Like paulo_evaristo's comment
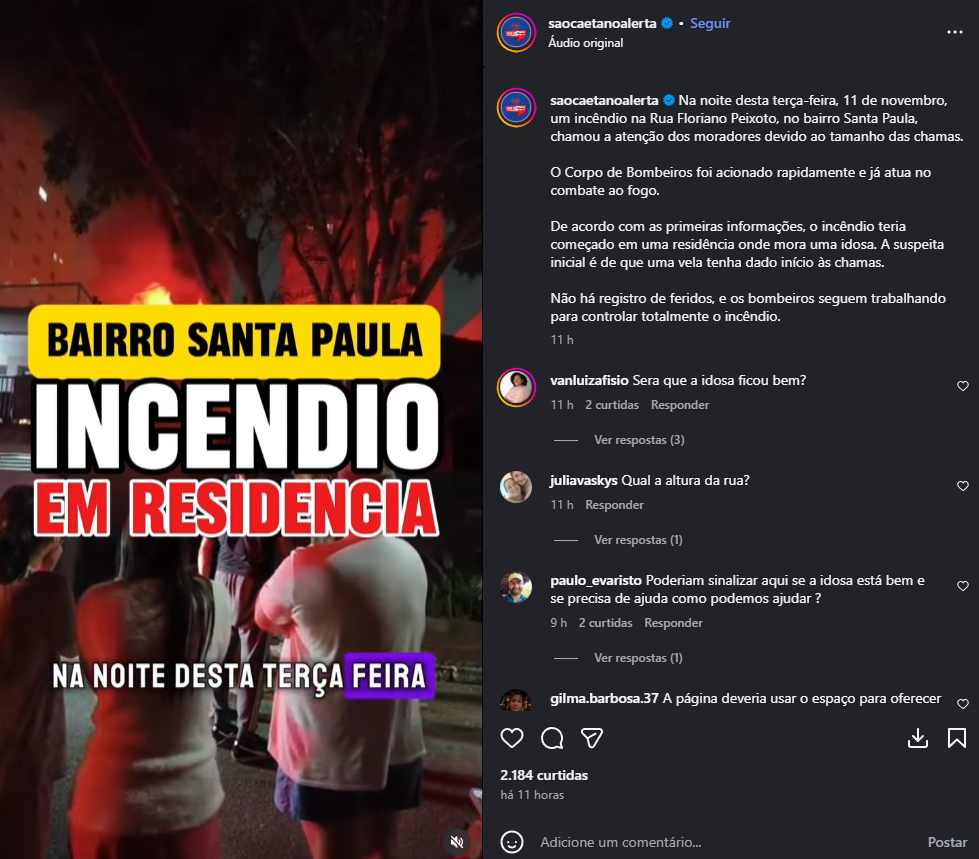Viewport: 979px width, 859px height. [963, 586]
